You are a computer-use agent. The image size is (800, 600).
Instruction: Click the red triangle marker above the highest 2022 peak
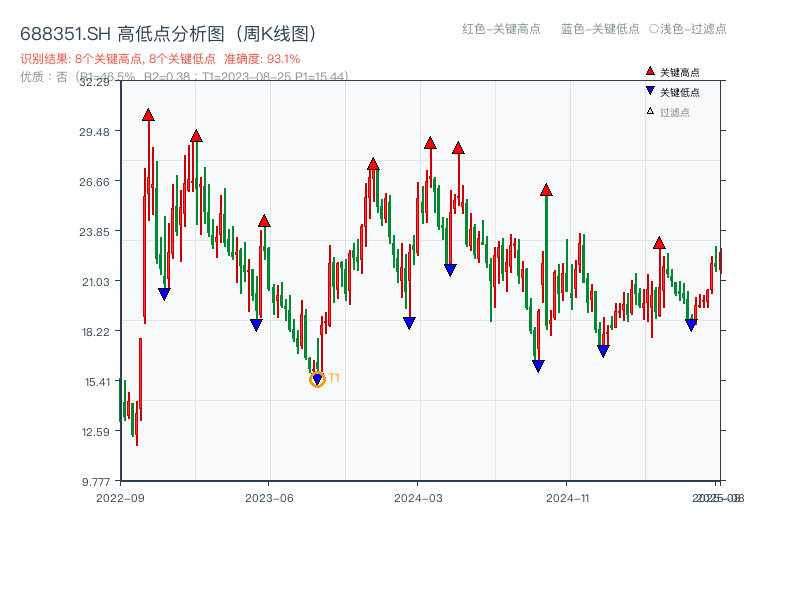click(148, 116)
